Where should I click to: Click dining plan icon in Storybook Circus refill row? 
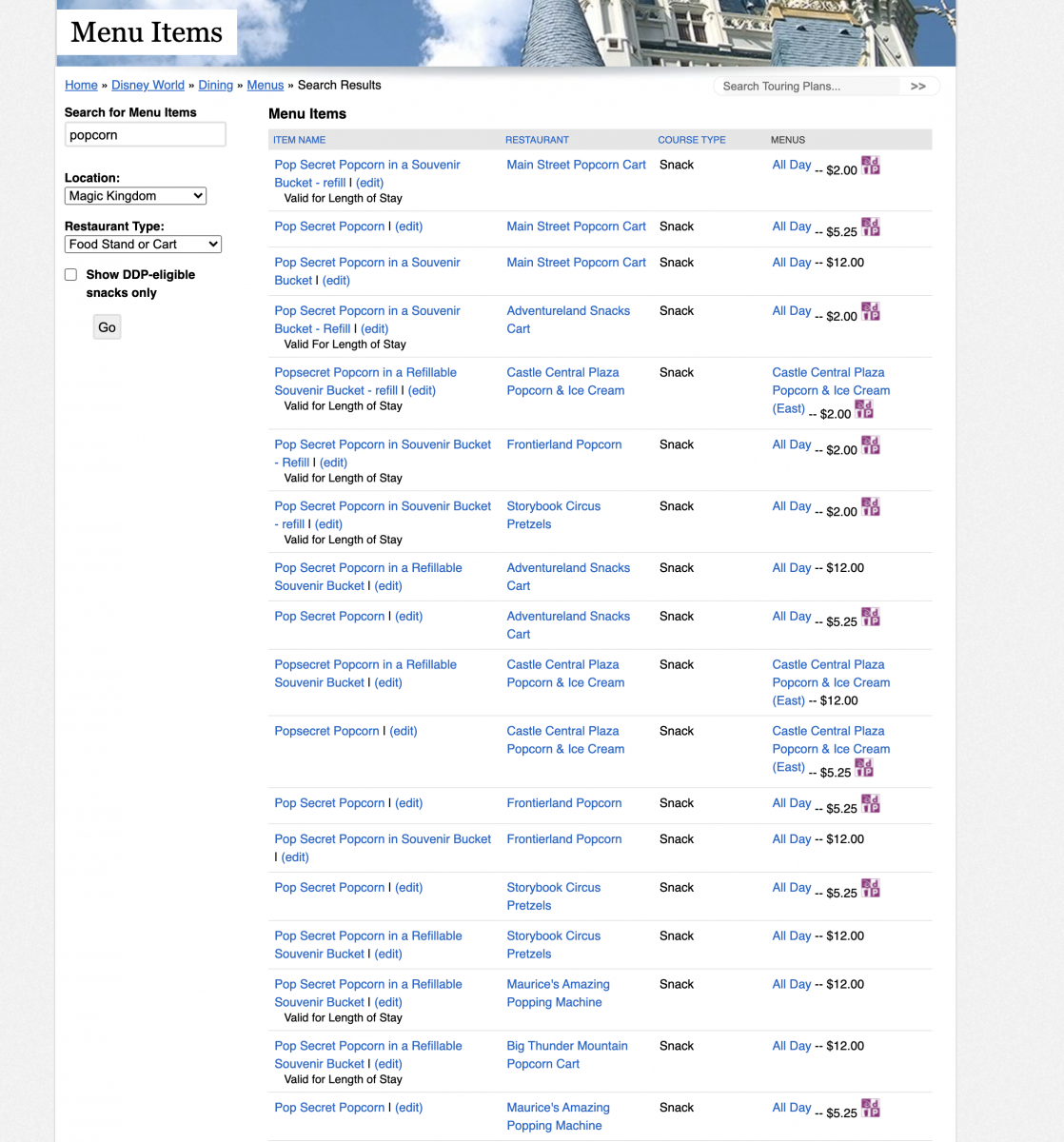click(x=870, y=507)
